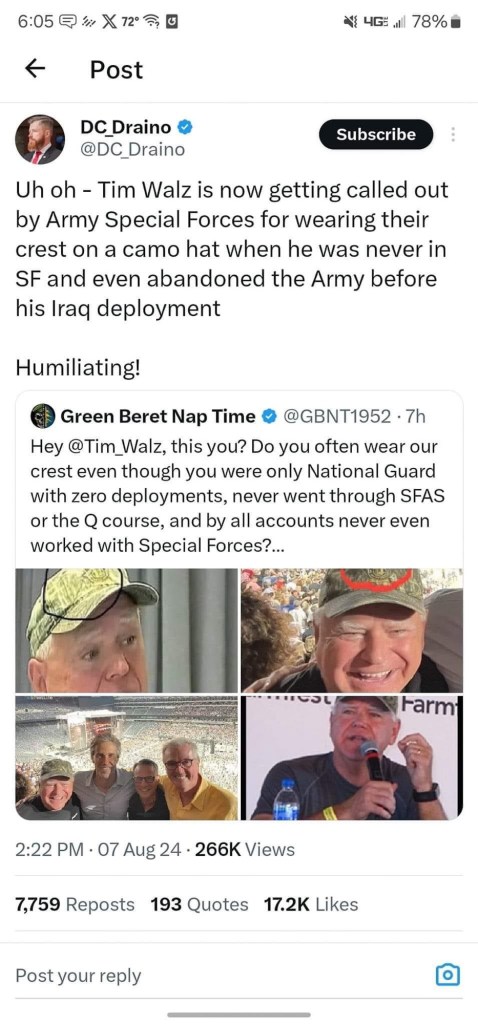
Task: Open the @DC_Draino handle link
Action: pos(133,150)
